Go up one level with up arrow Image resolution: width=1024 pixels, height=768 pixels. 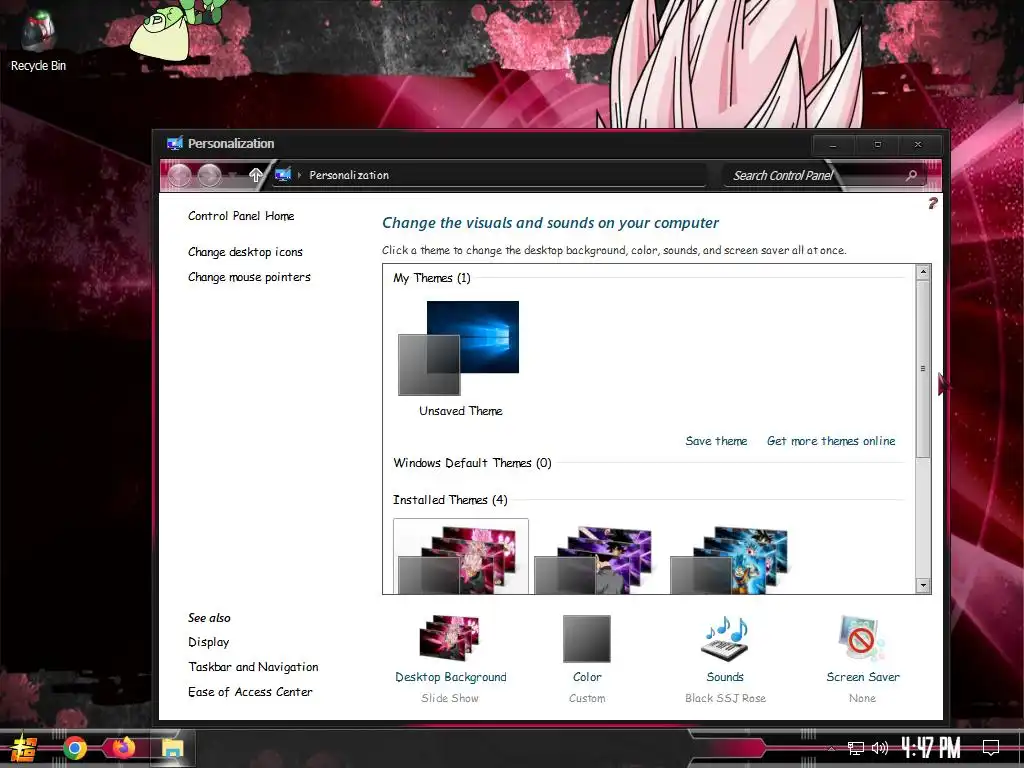(255, 174)
